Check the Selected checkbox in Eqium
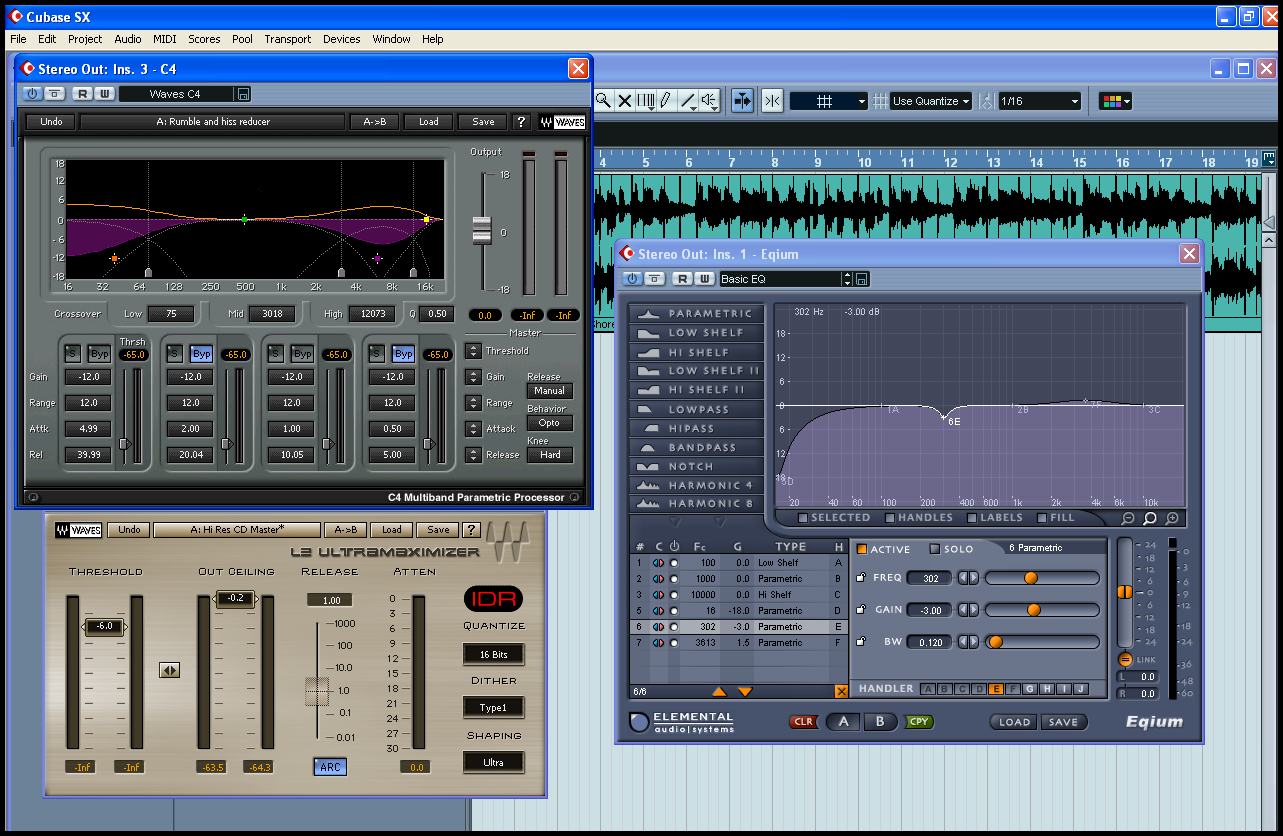This screenshot has width=1283, height=836. tap(804, 518)
